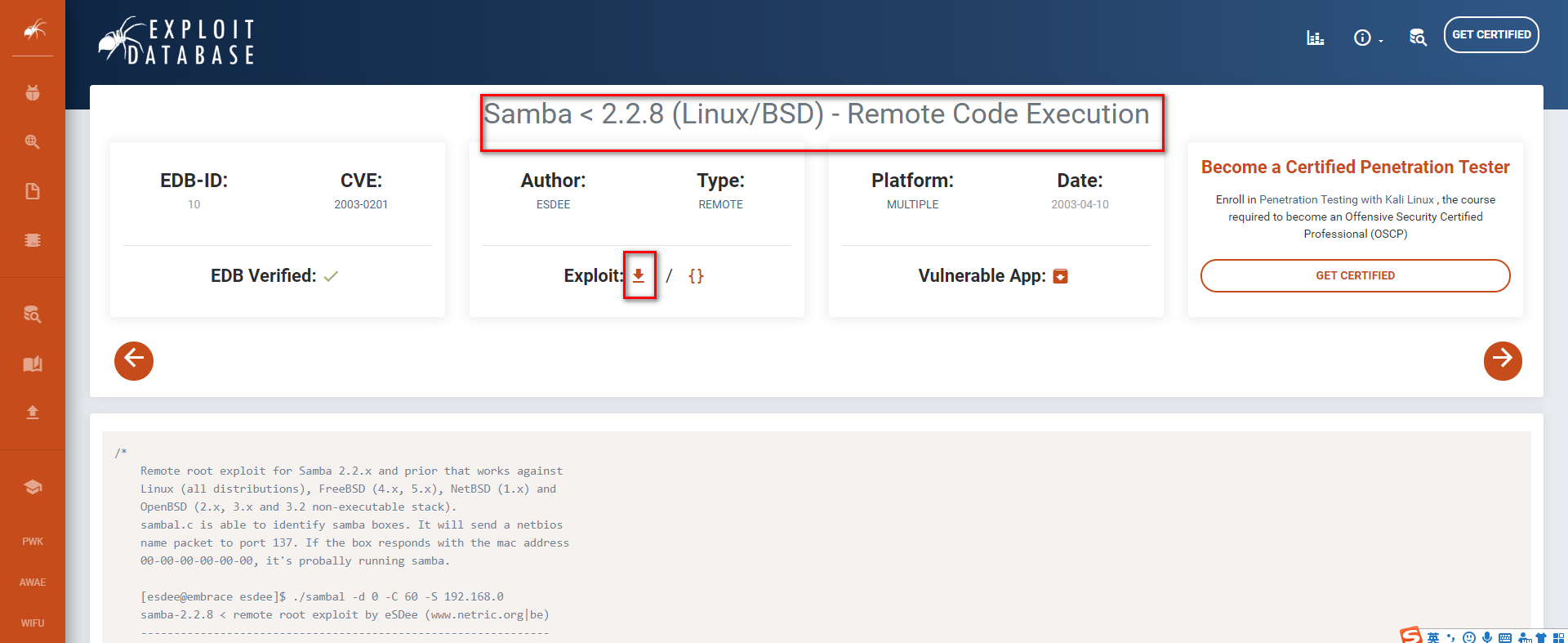The height and width of the screenshot is (643, 1568).
Task: Click the spider logo atop the sidebar
Action: coord(33,30)
